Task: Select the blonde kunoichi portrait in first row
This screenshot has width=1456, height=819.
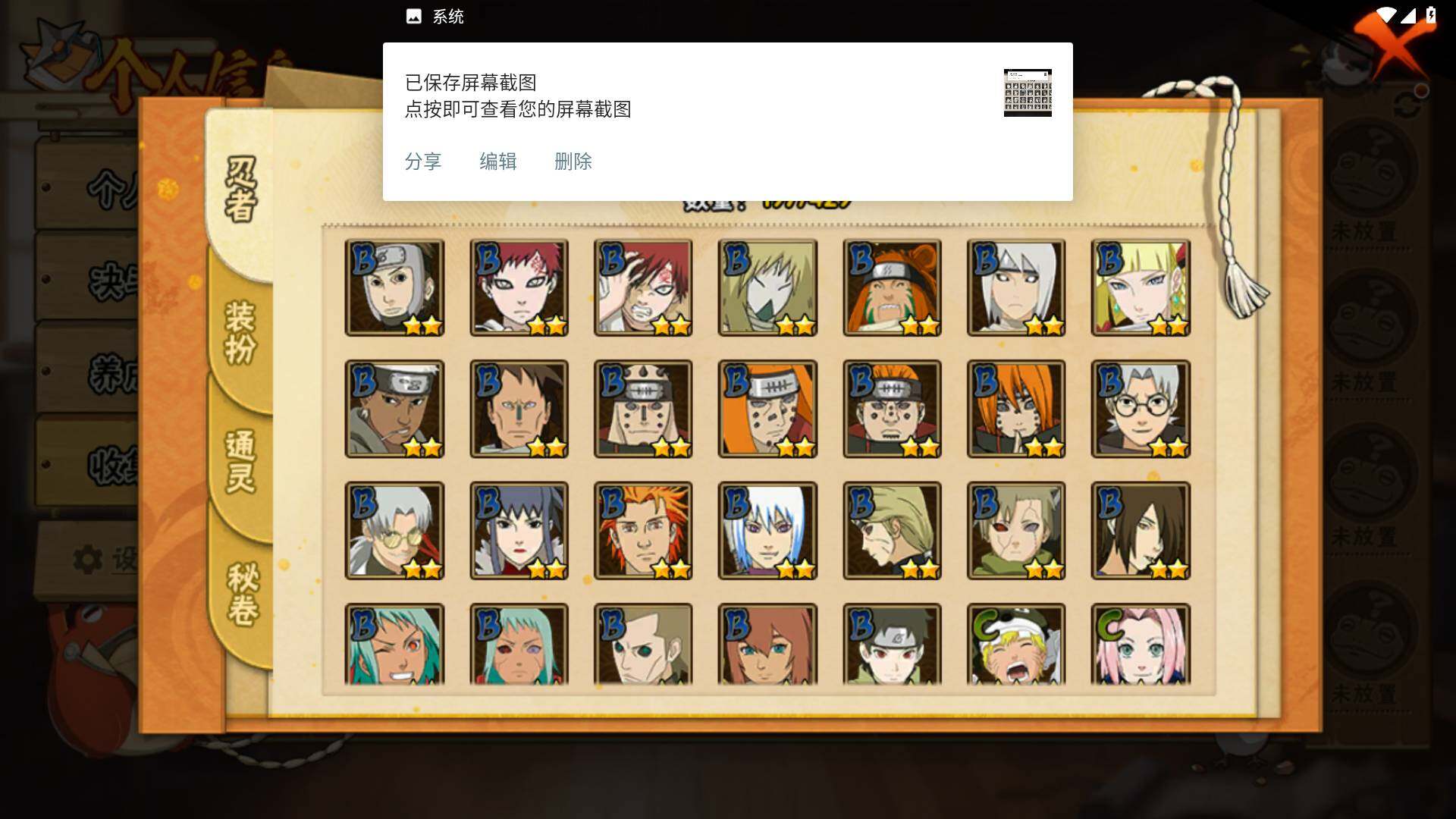Action: 1141,287
